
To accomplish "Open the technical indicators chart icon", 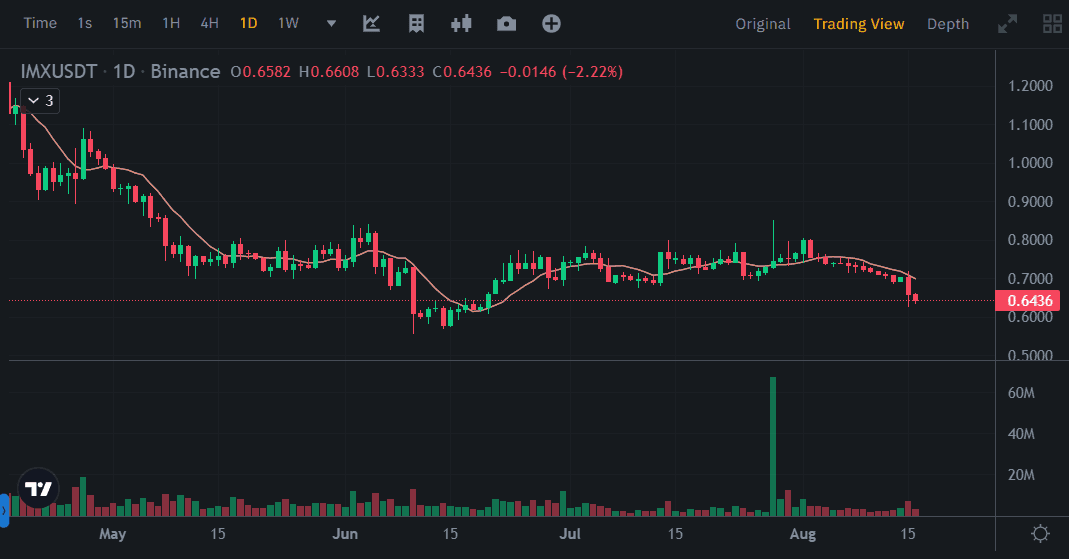I will (371, 23).
